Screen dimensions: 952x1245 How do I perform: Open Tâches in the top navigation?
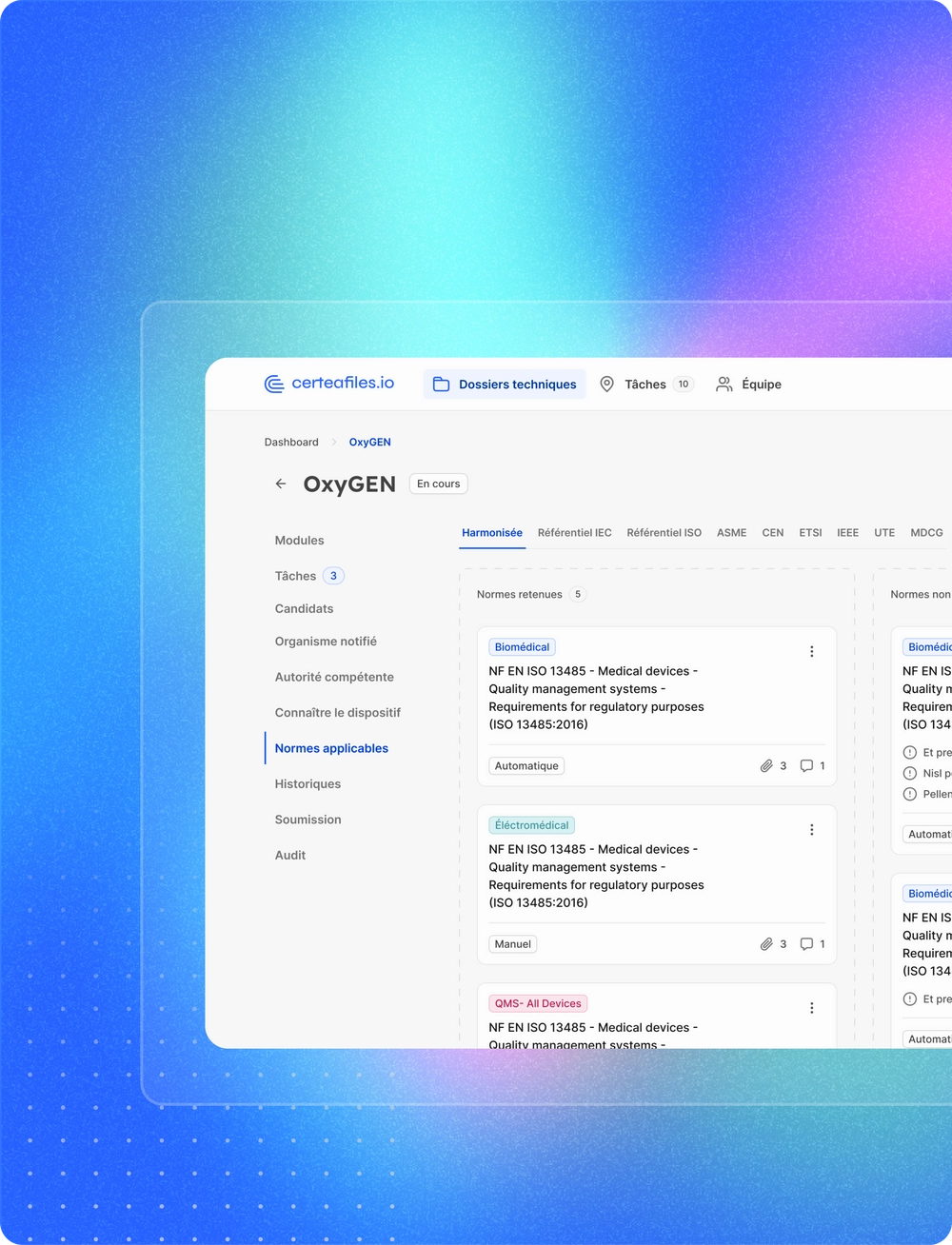point(645,385)
